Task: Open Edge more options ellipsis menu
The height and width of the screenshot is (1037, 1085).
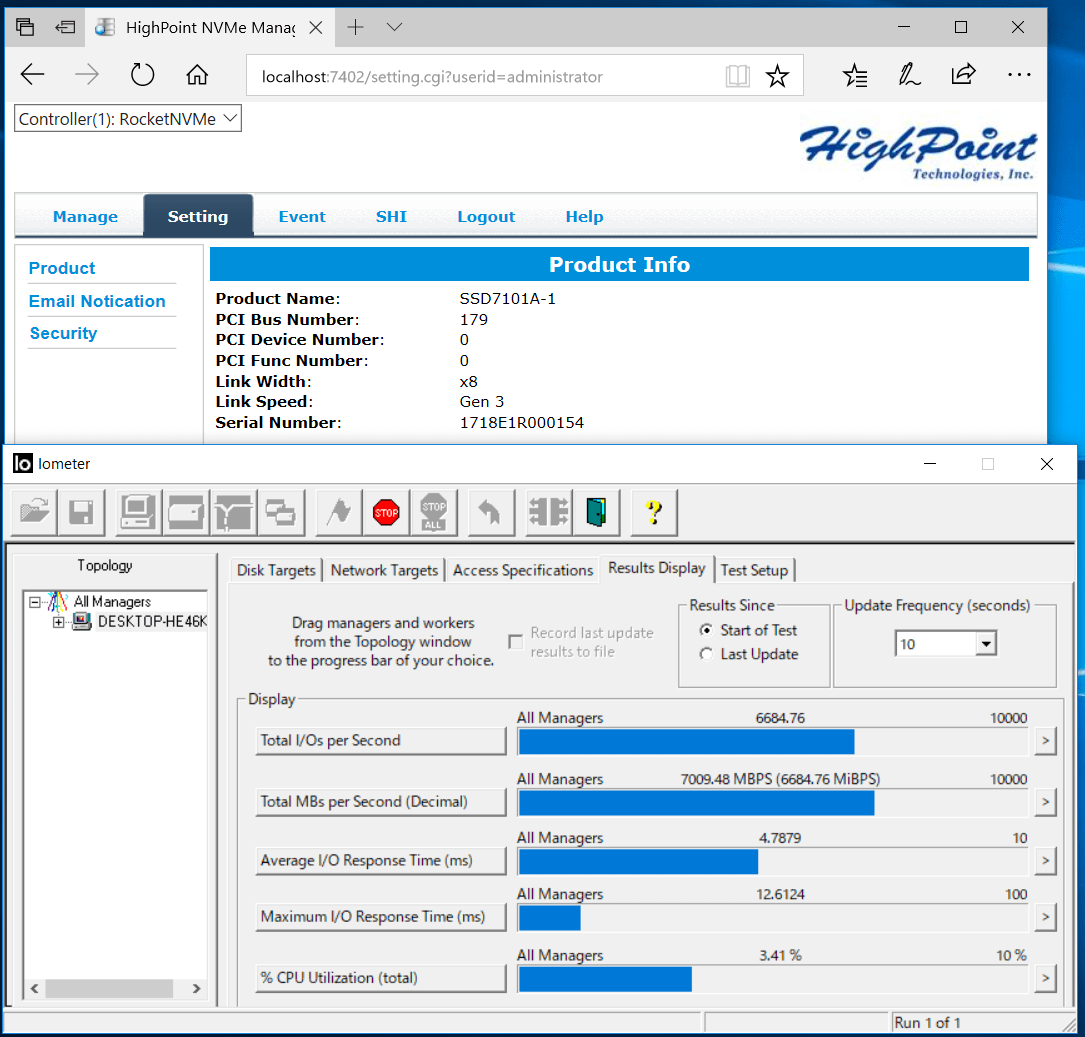Action: pos(1019,74)
